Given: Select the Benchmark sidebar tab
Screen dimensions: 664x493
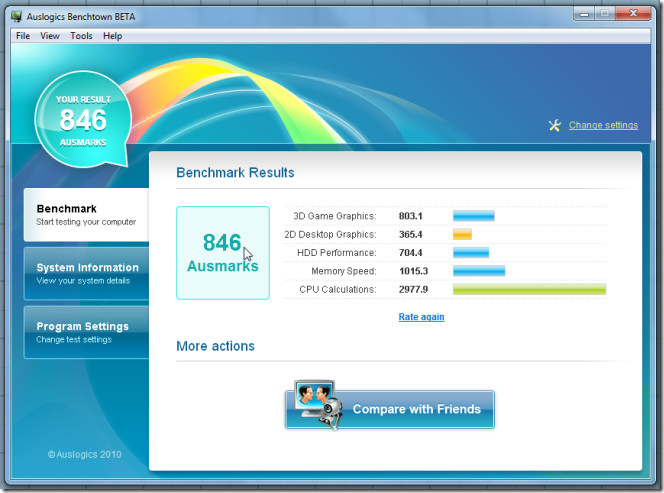Looking at the screenshot, I should [86, 215].
